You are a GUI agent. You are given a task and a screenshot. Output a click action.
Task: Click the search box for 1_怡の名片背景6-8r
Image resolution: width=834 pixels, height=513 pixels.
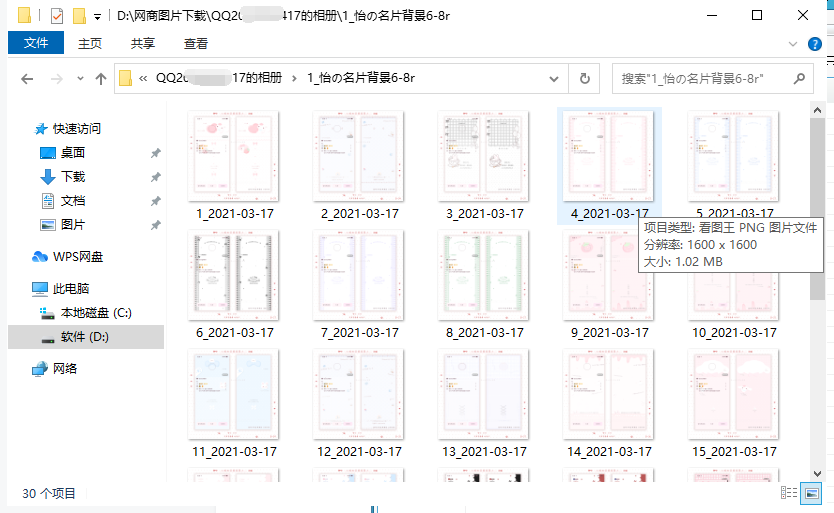click(x=713, y=79)
